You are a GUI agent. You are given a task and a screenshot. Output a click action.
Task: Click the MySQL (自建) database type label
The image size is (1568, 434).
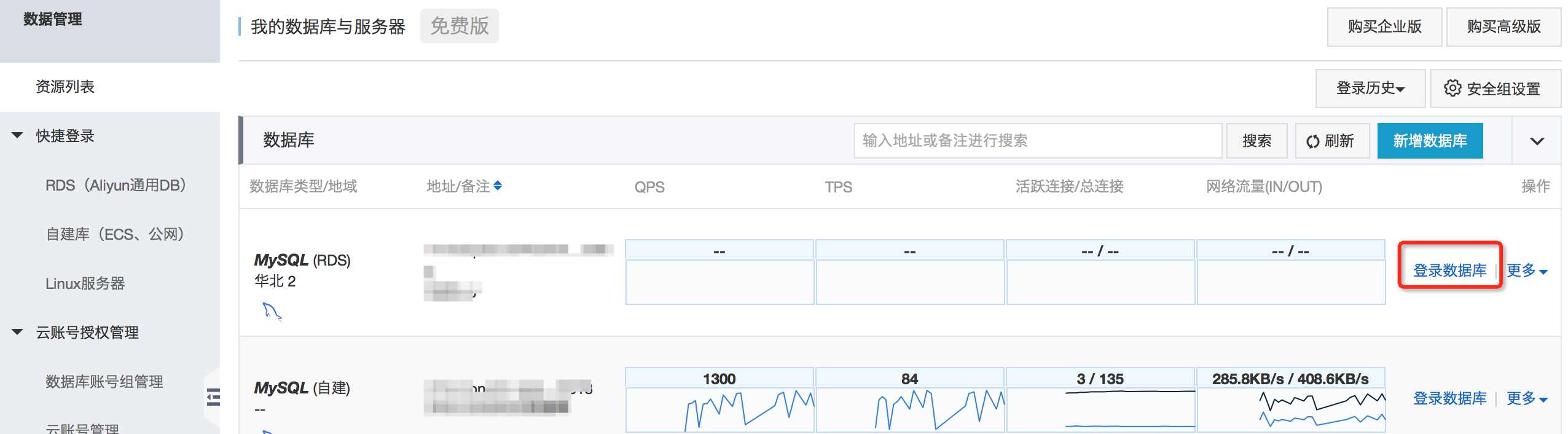point(302,388)
